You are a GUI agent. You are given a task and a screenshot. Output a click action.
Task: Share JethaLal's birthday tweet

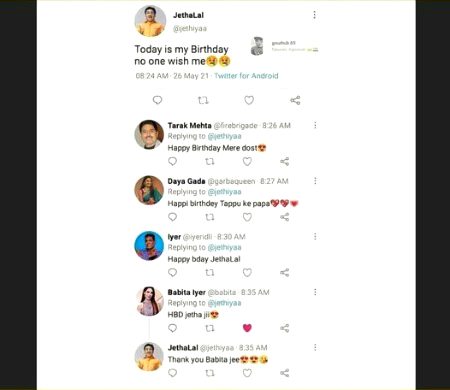point(295,100)
